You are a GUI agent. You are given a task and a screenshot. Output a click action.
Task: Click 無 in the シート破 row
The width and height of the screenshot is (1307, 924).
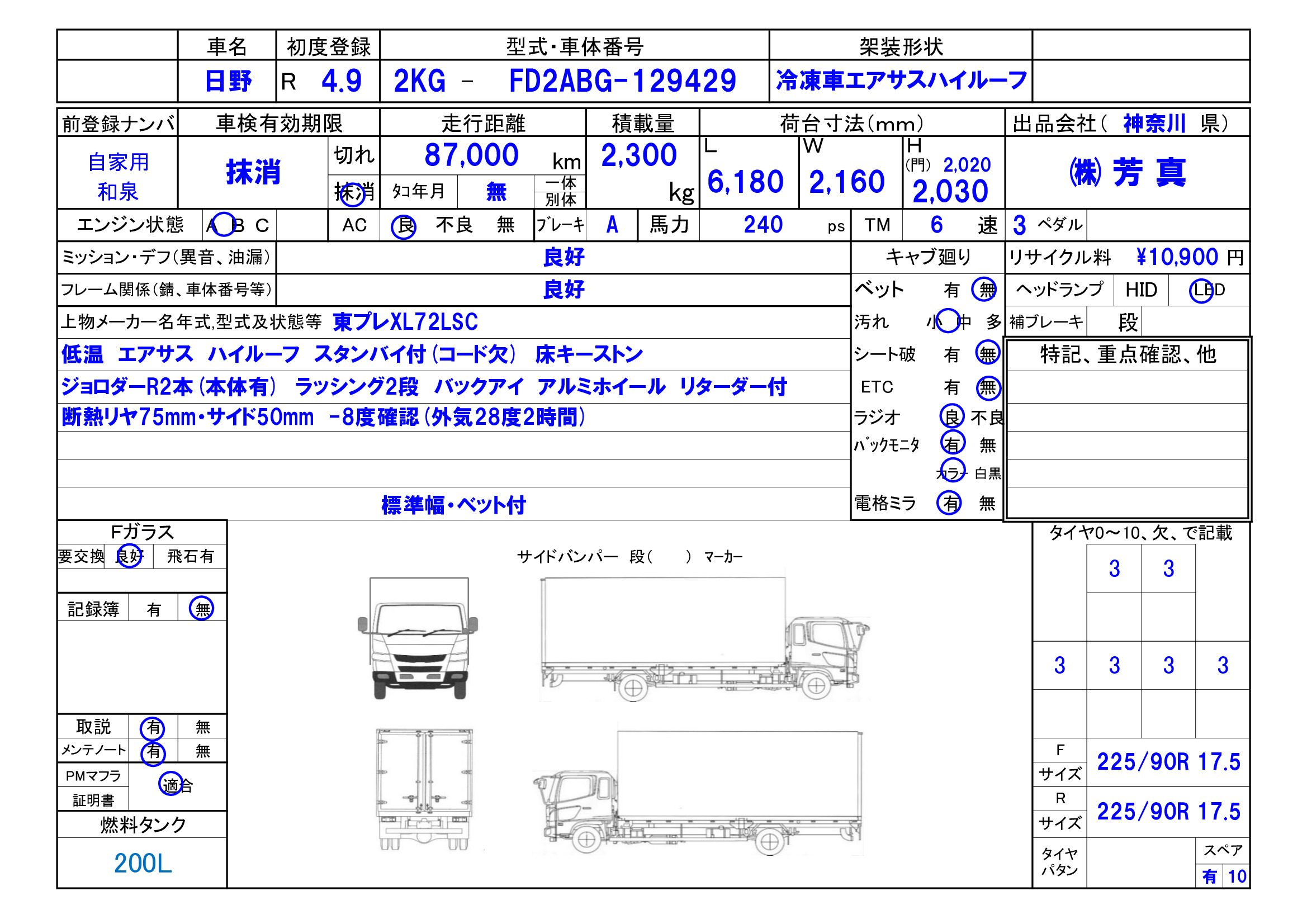(988, 353)
